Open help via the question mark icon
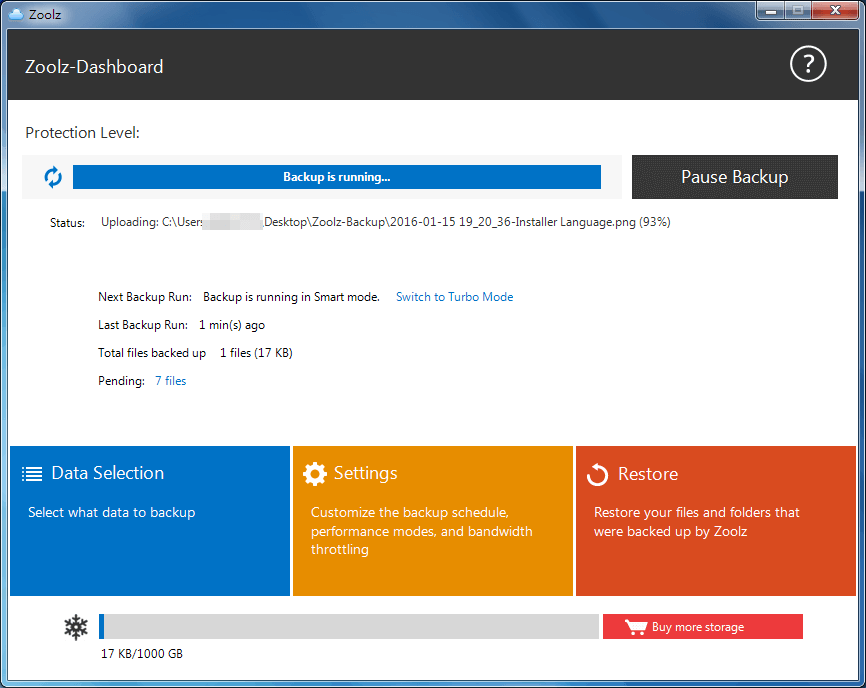866x688 pixels. point(808,65)
